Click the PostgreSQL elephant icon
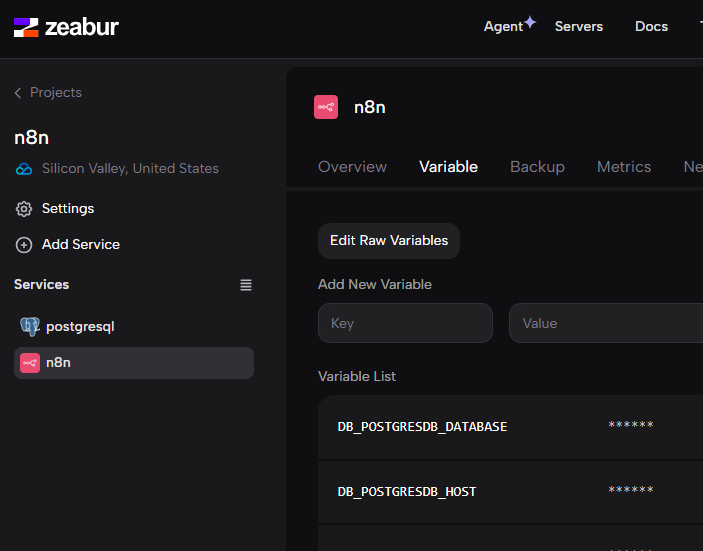The width and height of the screenshot is (703, 551). [x=30, y=326]
